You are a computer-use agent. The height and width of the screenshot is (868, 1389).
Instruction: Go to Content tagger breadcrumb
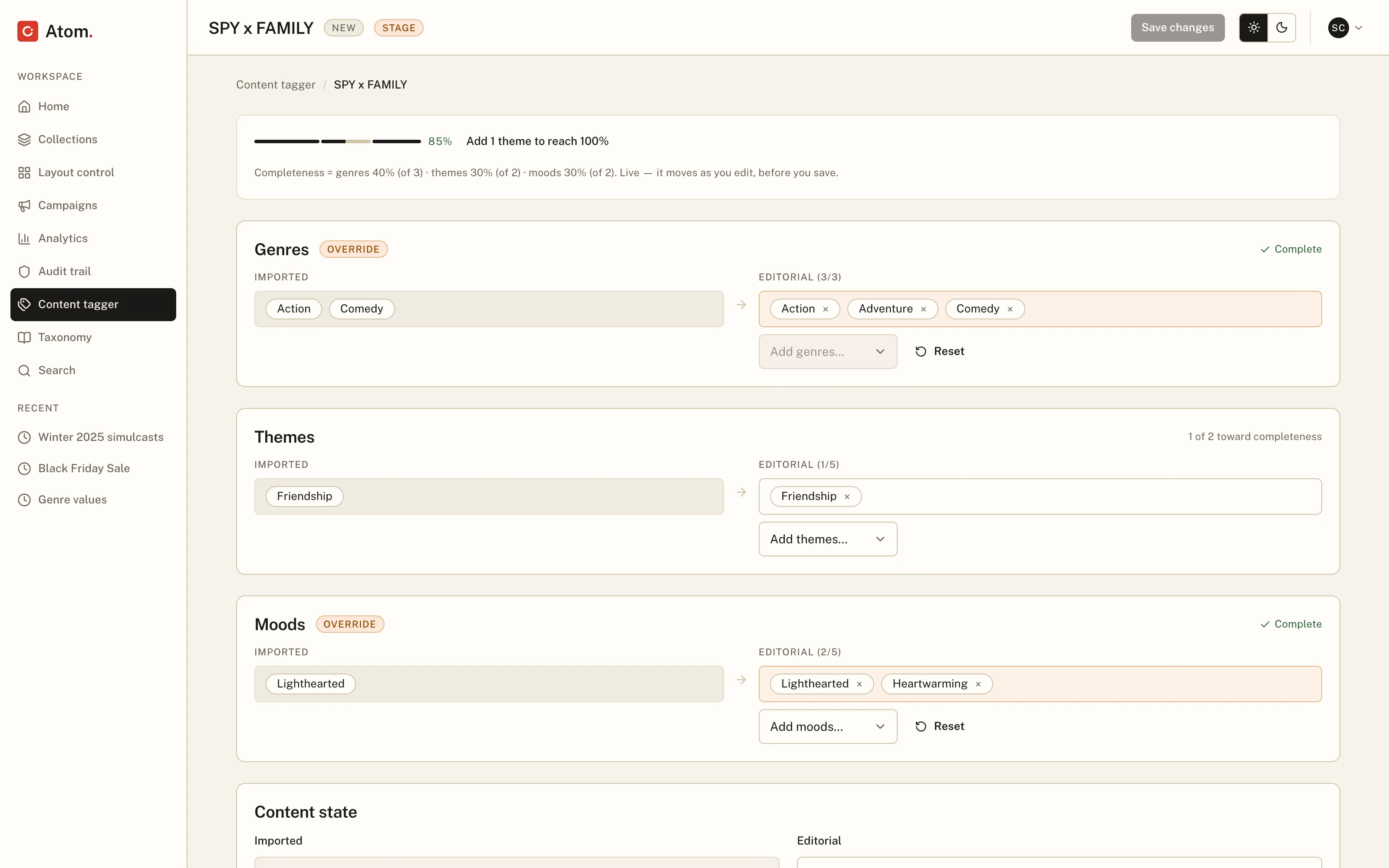coord(276,85)
